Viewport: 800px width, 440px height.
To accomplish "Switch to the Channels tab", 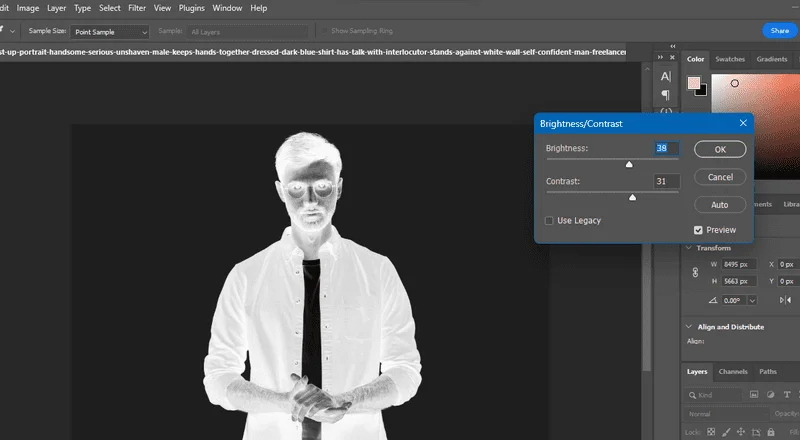I will tap(733, 372).
